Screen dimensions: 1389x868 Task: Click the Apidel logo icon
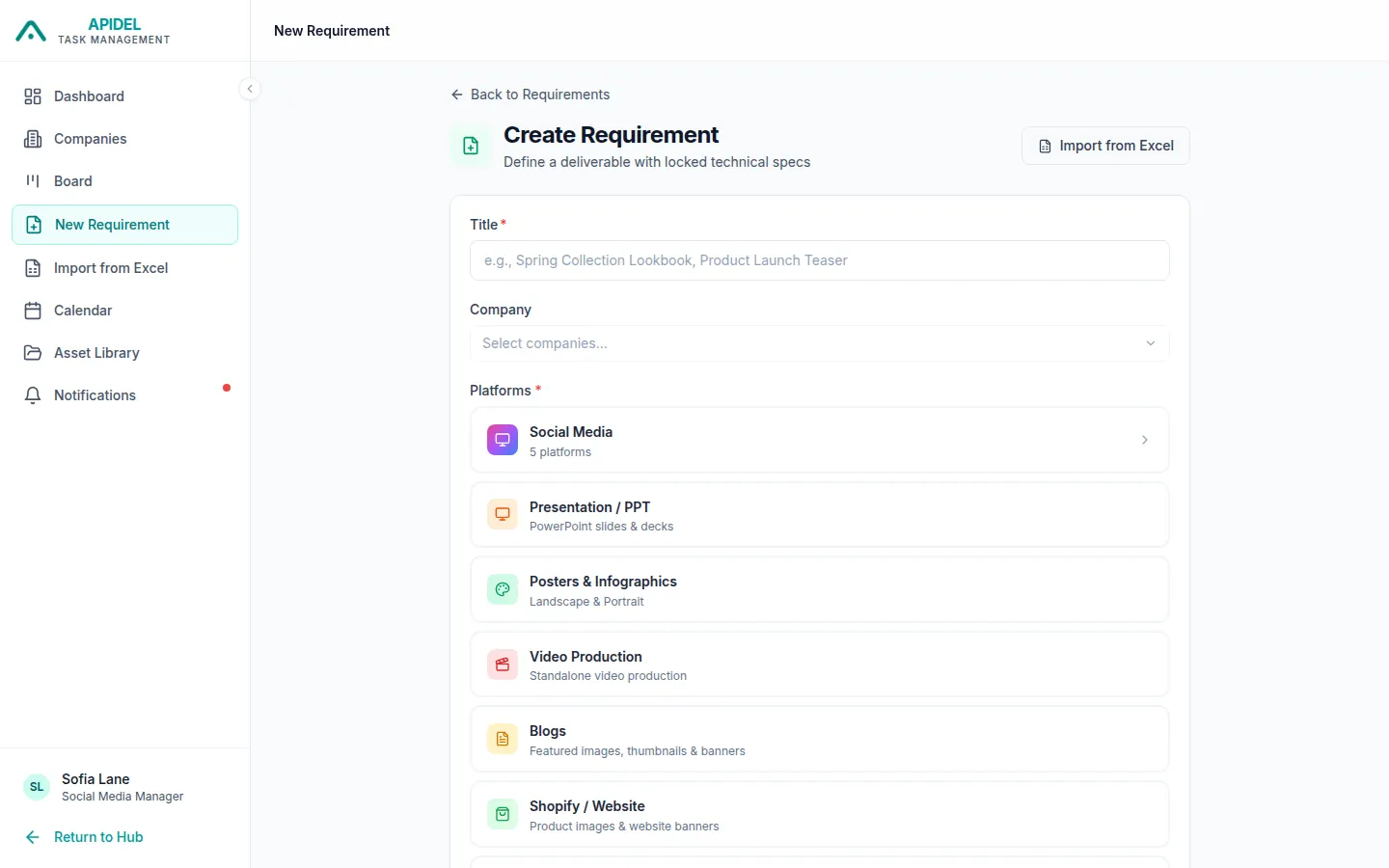31,31
